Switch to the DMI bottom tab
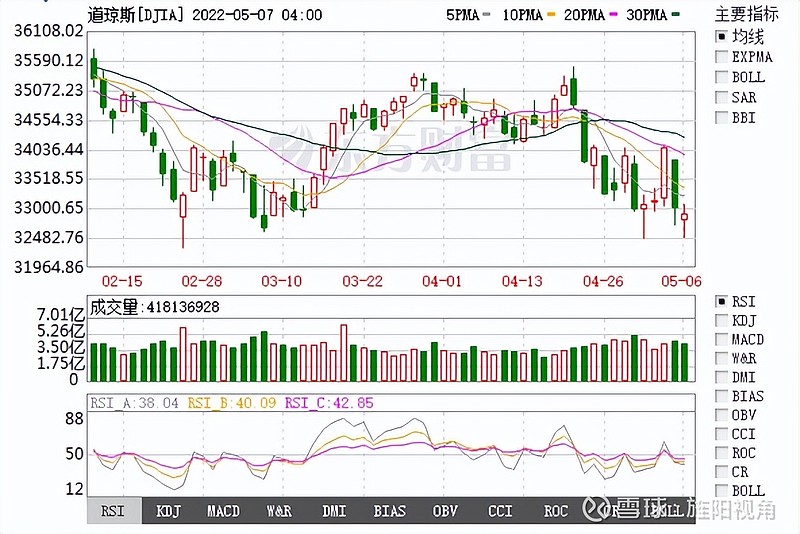This screenshot has height=534, width=800. click(x=334, y=511)
